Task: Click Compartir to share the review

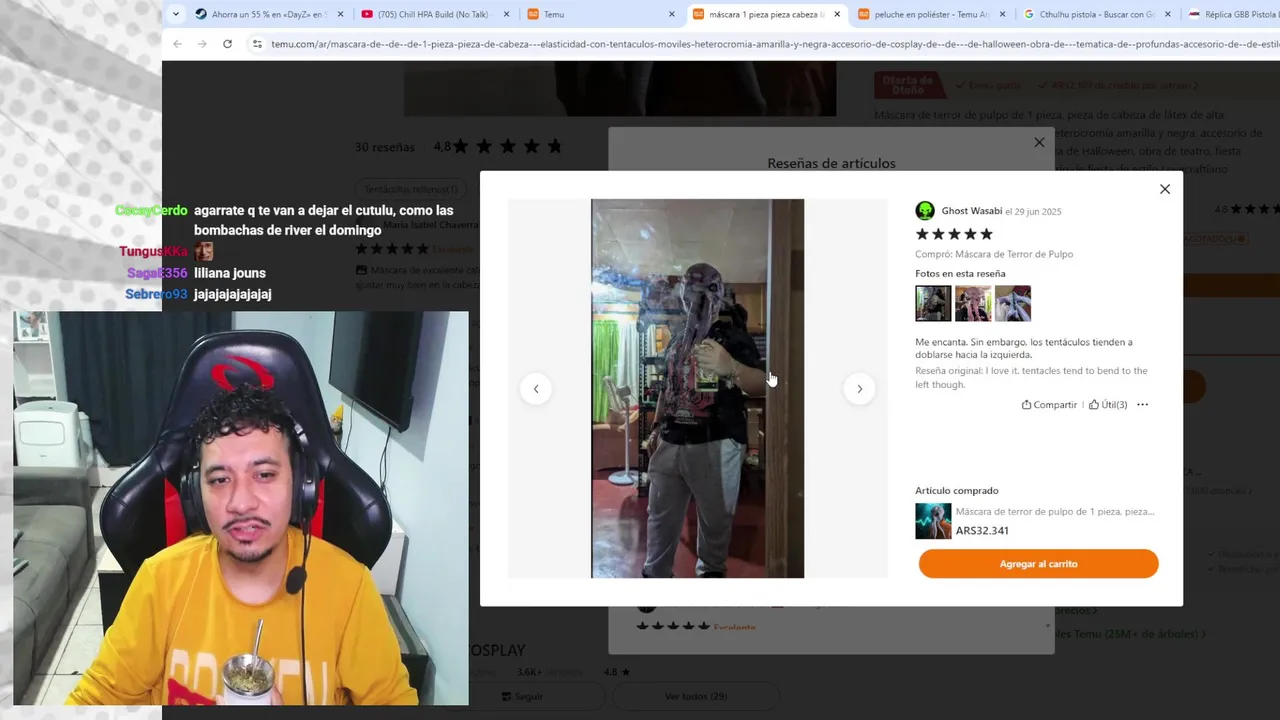Action: click(x=1049, y=405)
